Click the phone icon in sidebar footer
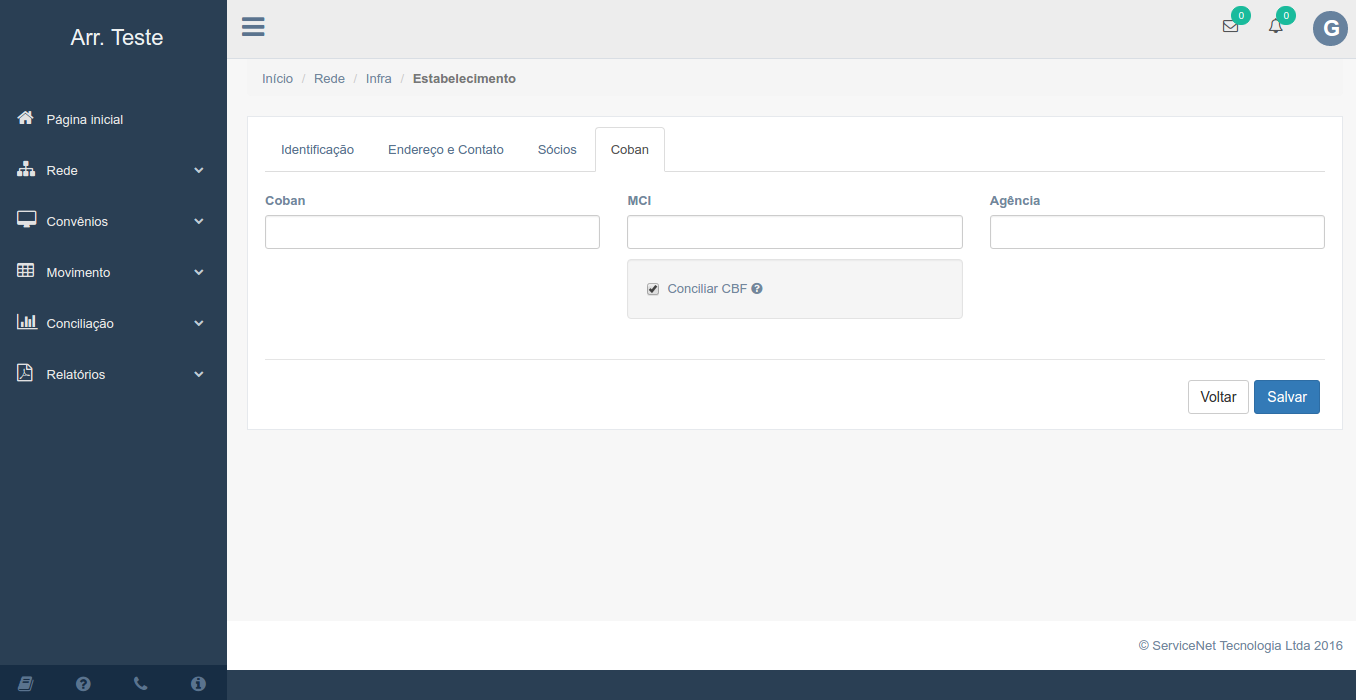The image size is (1356, 700). tap(141, 684)
